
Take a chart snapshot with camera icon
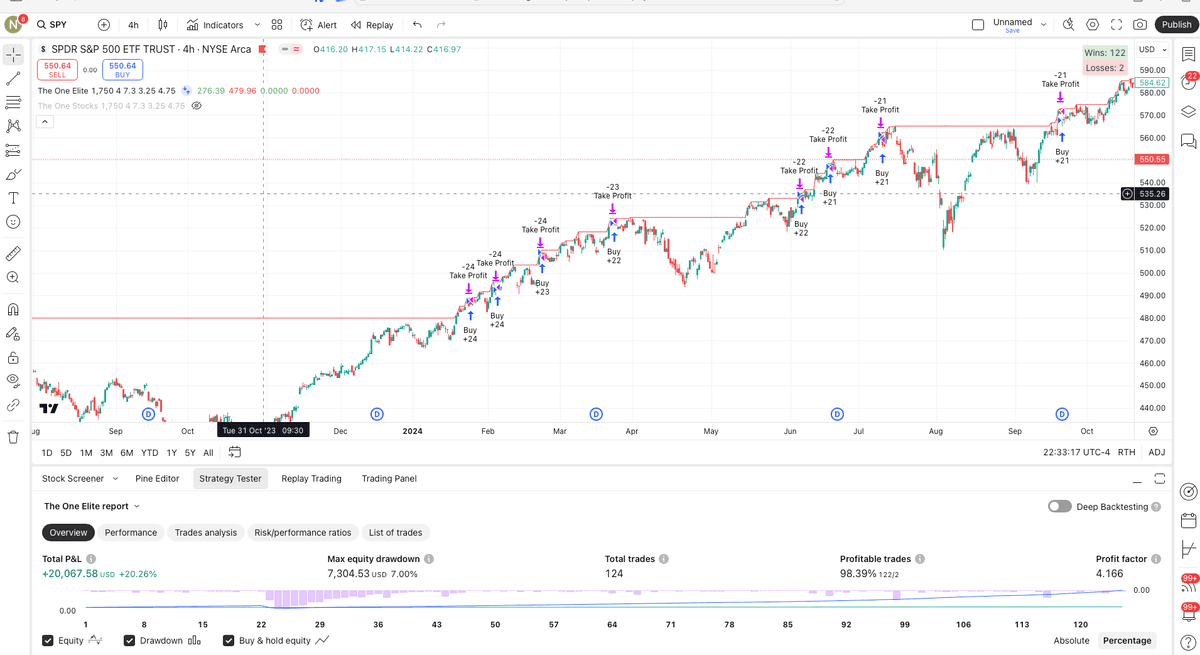click(x=1140, y=25)
